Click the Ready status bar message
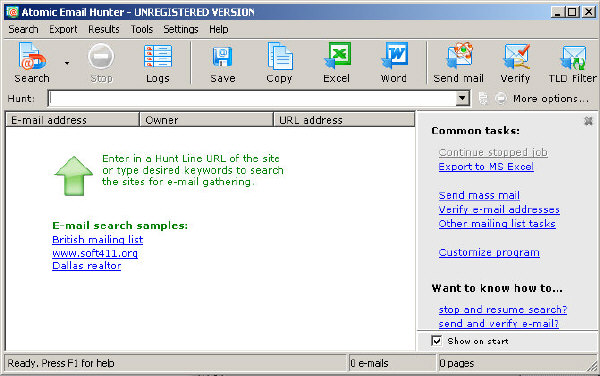 click(175, 363)
